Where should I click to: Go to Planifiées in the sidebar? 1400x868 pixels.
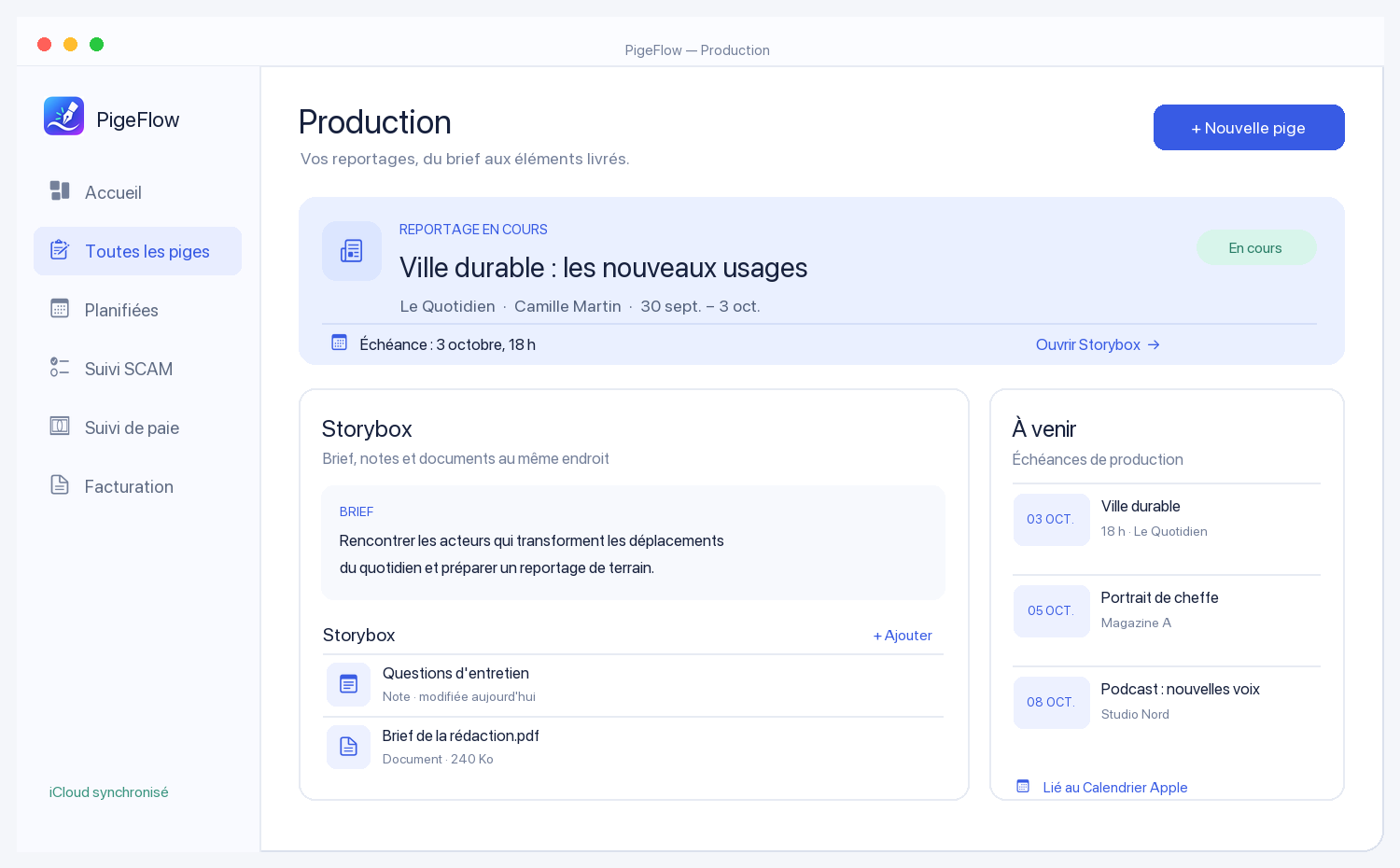click(137, 310)
